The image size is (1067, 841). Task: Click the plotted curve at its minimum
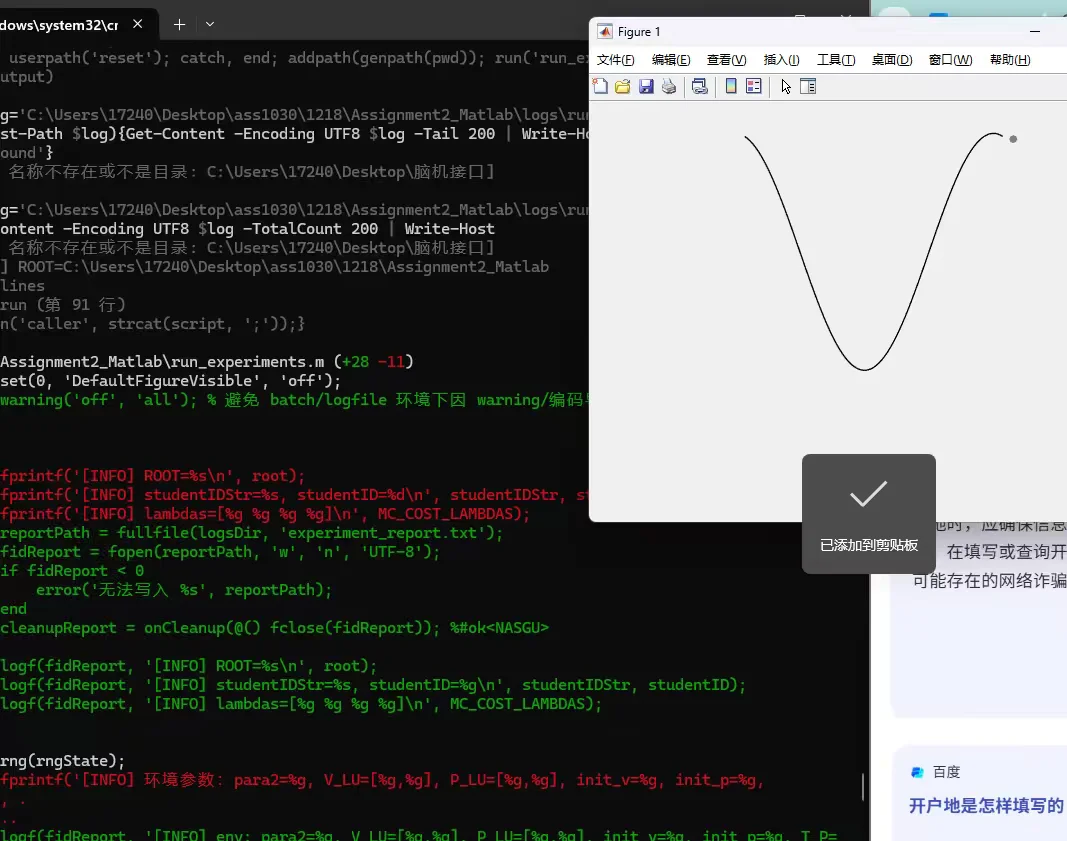click(865, 369)
